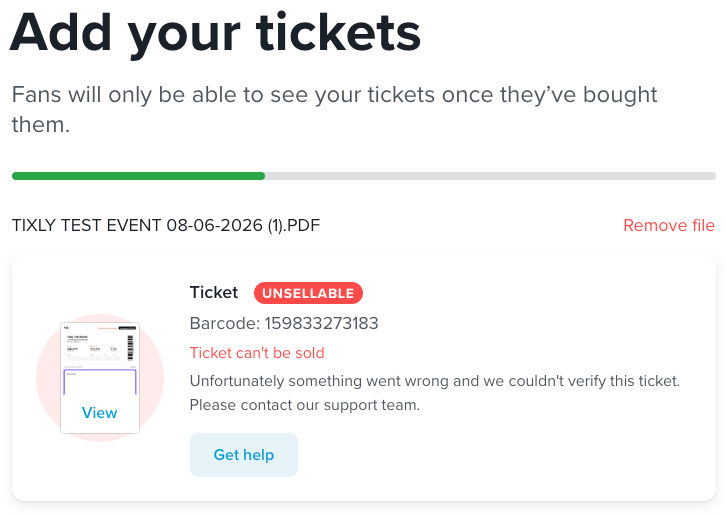726x515 pixels.
Task: Select the barcode number 159833273183
Action: 321,323
